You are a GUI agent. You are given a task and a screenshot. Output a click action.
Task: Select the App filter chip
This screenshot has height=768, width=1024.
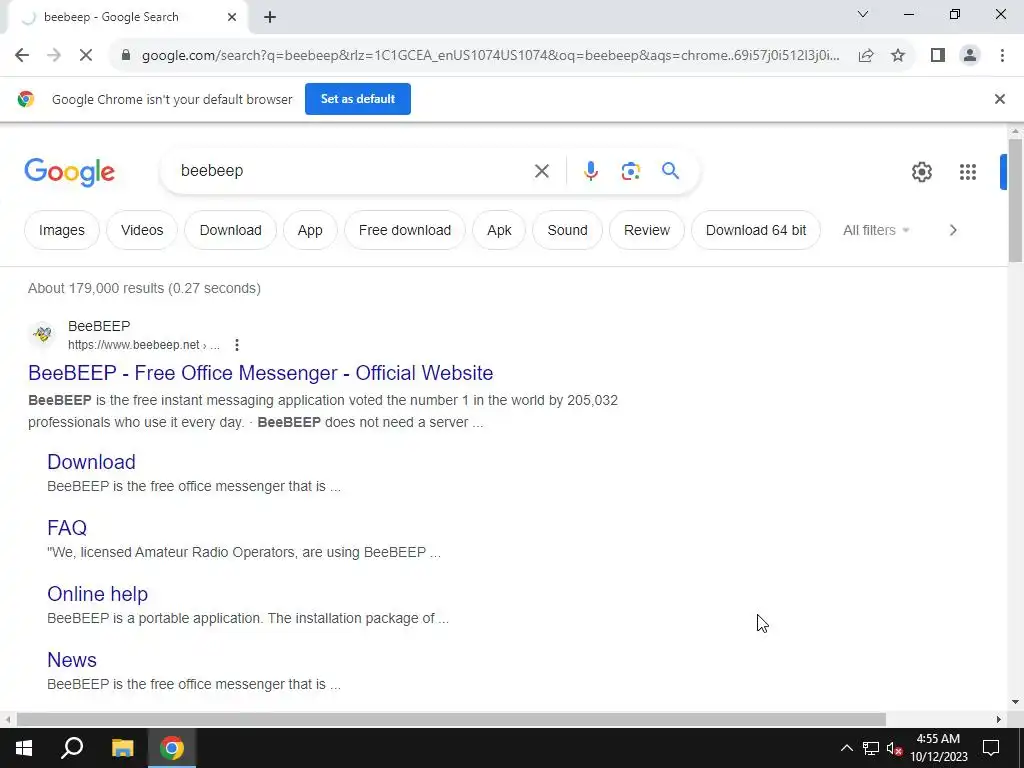(310, 230)
